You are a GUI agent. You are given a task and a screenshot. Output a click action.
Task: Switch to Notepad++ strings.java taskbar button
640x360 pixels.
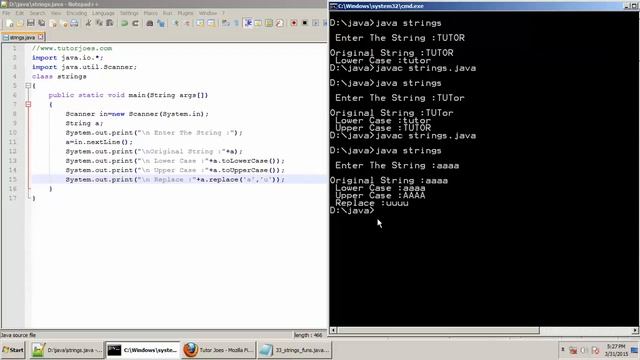pyautogui.click(x=66, y=350)
